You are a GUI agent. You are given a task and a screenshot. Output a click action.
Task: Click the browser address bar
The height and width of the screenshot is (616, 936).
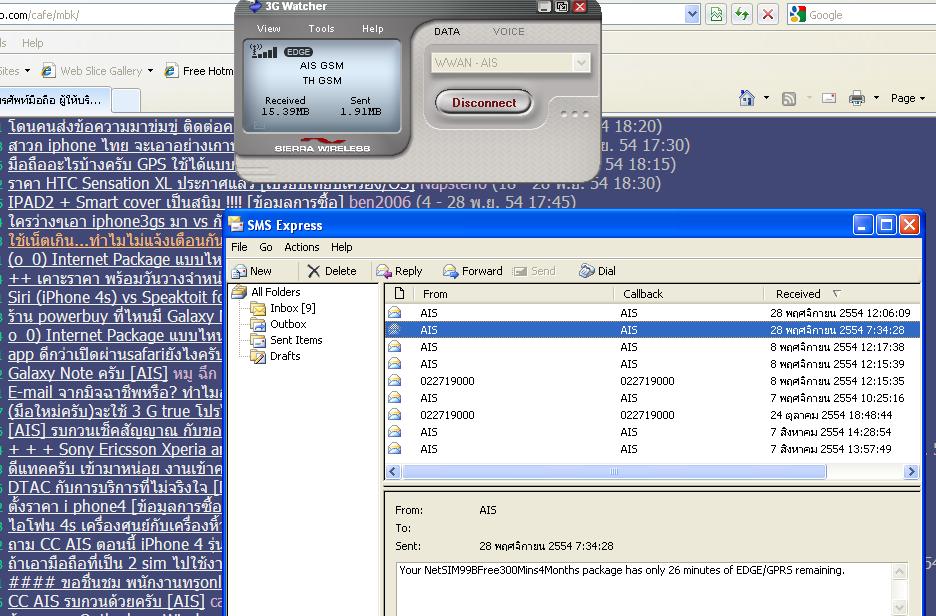[340, 14]
